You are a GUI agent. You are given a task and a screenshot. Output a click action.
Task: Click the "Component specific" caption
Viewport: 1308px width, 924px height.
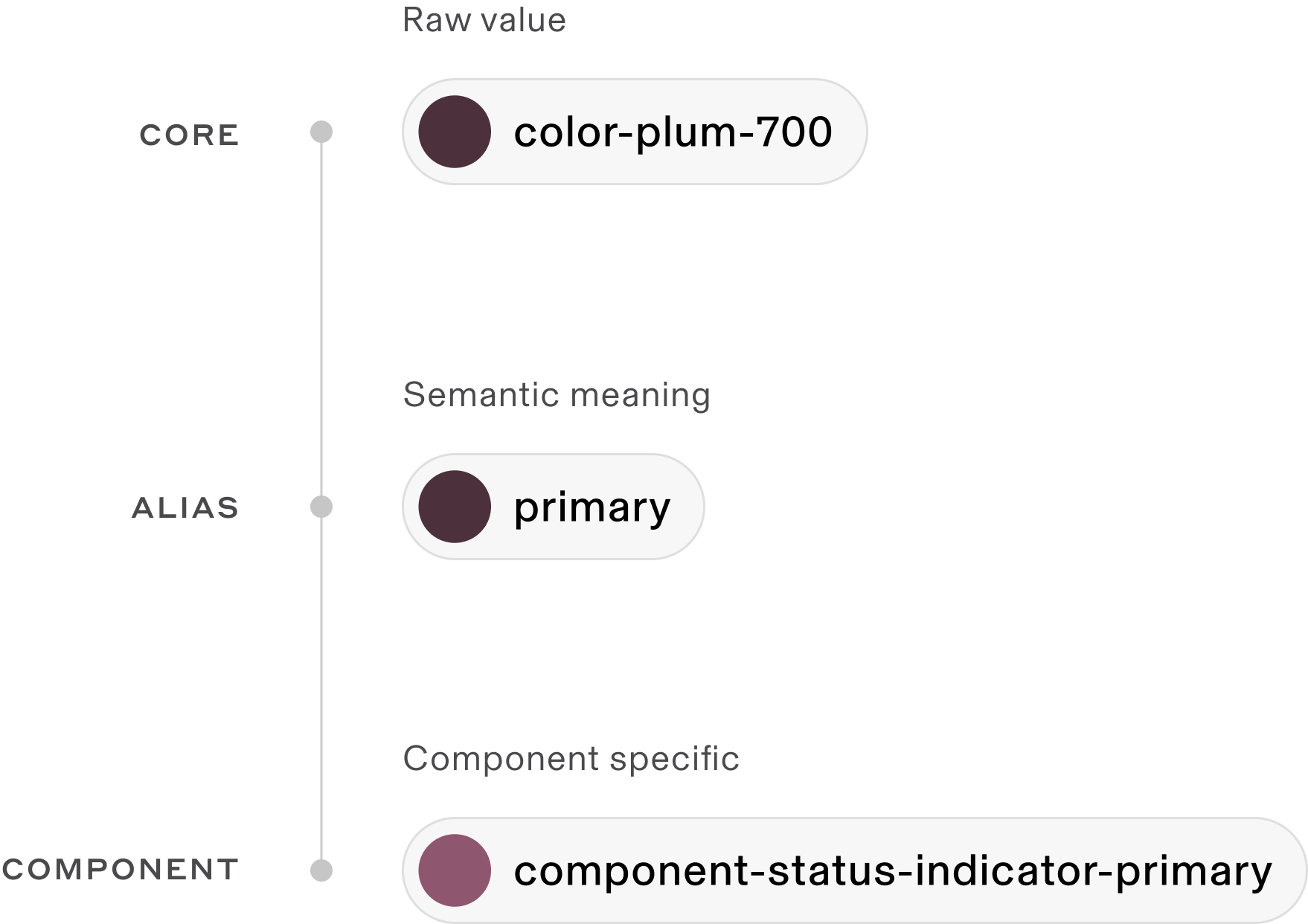click(571, 759)
